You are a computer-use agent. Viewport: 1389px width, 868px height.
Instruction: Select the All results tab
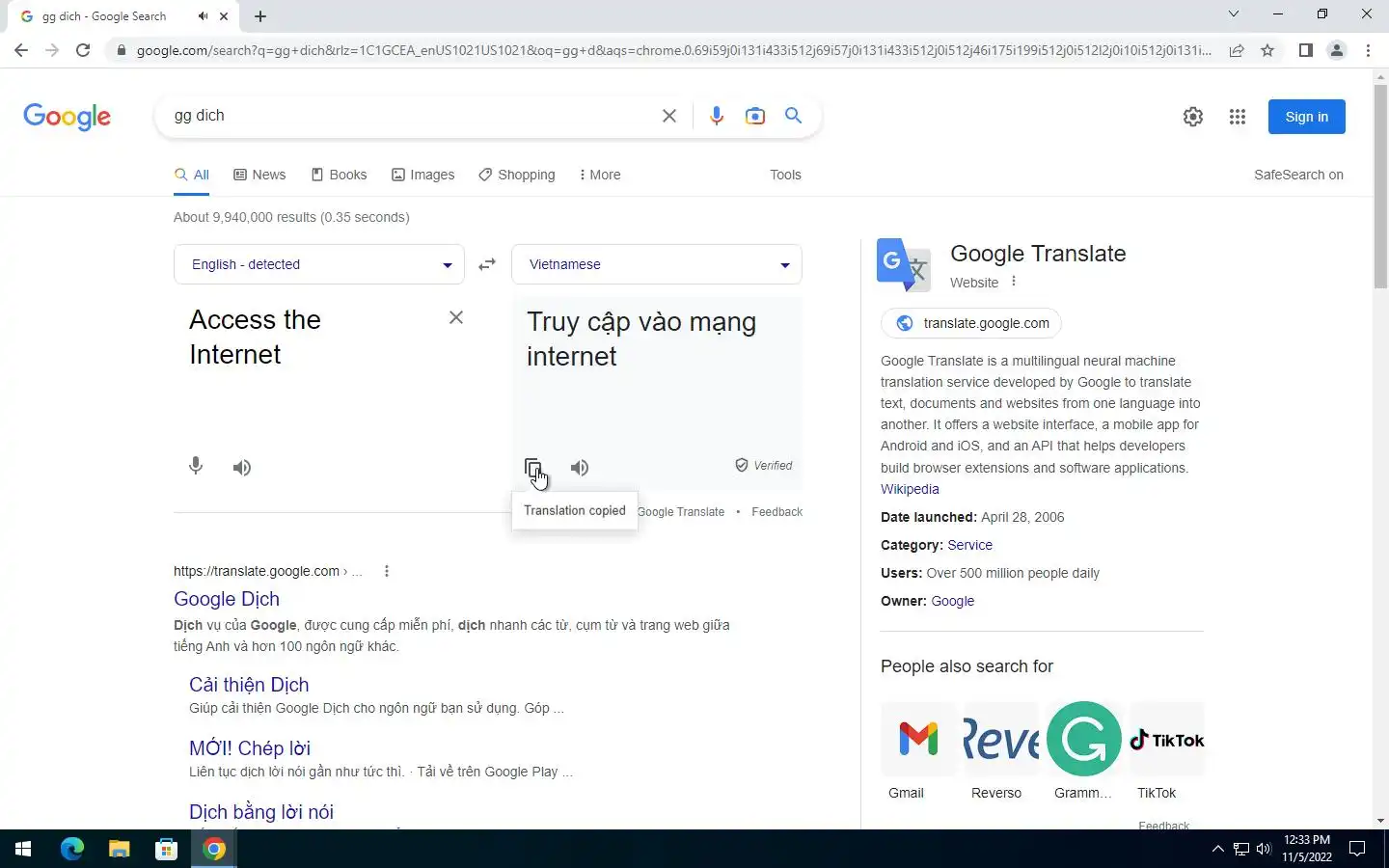(192, 175)
